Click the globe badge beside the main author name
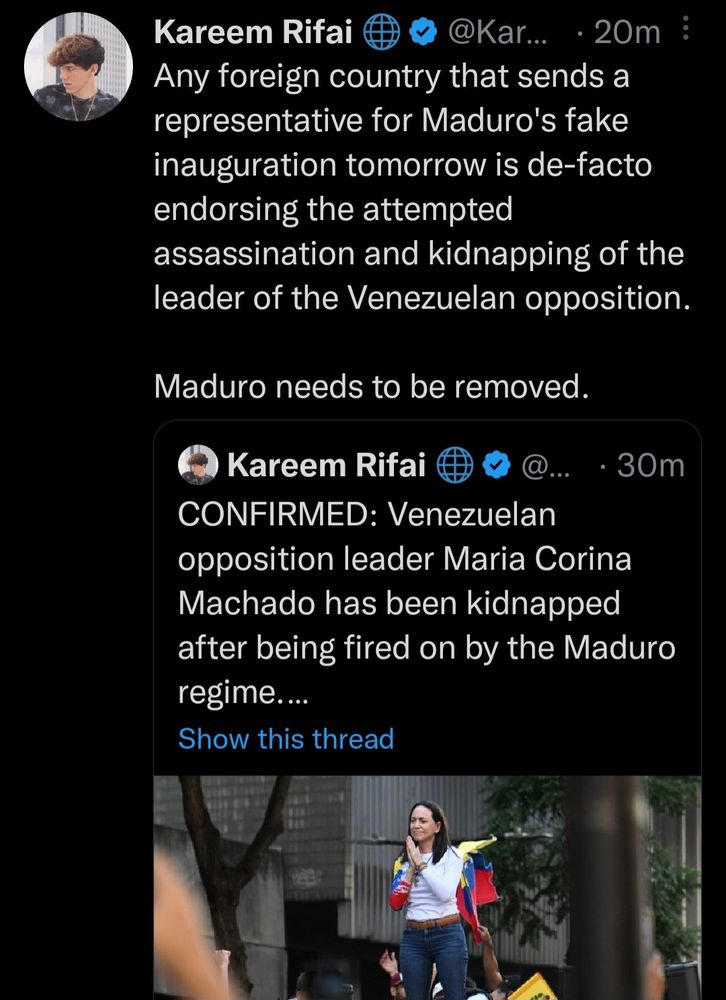726x1000 pixels. click(x=382, y=32)
